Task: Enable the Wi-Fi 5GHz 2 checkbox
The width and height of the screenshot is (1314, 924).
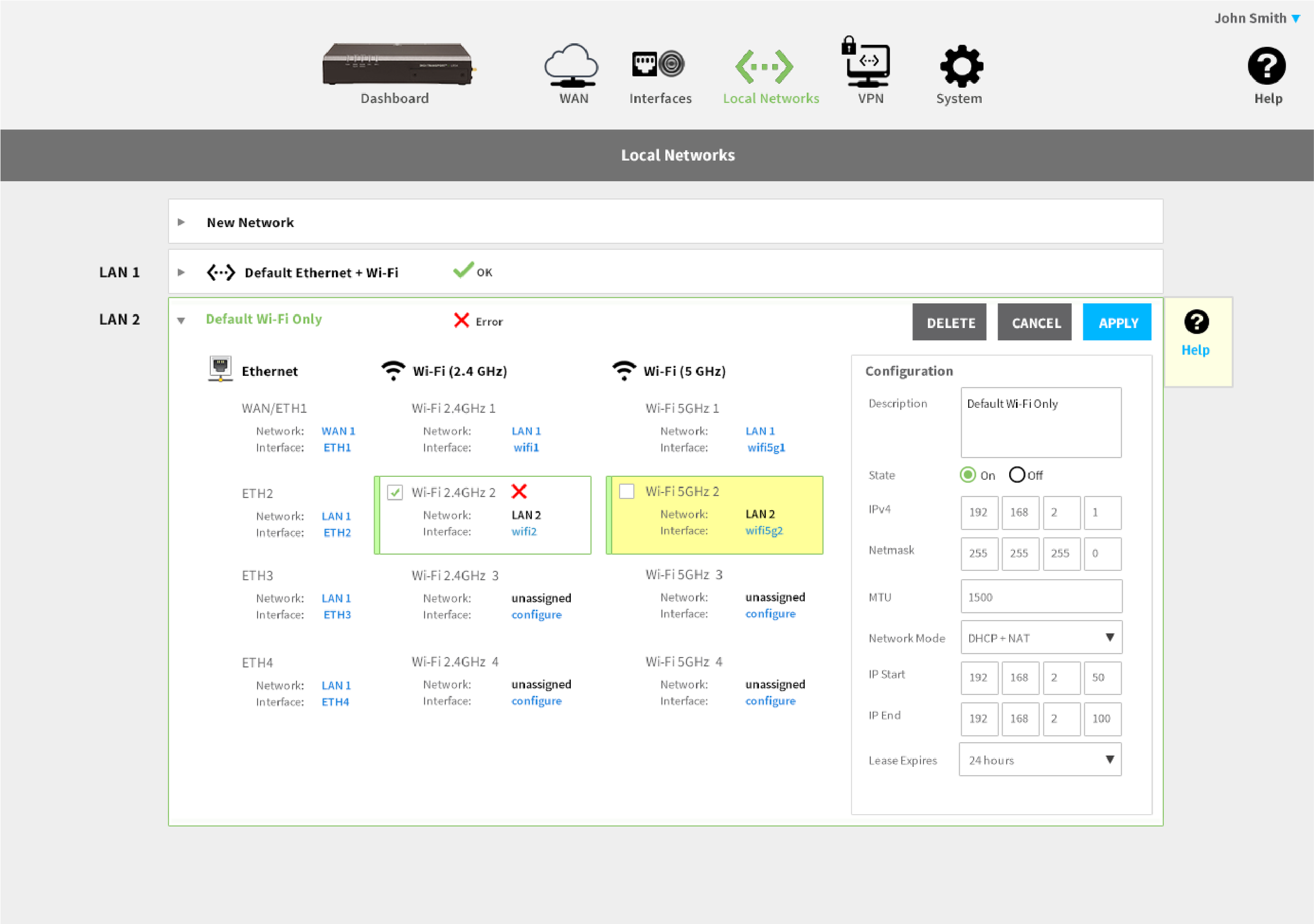Action: pyautogui.click(x=627, y=491)
